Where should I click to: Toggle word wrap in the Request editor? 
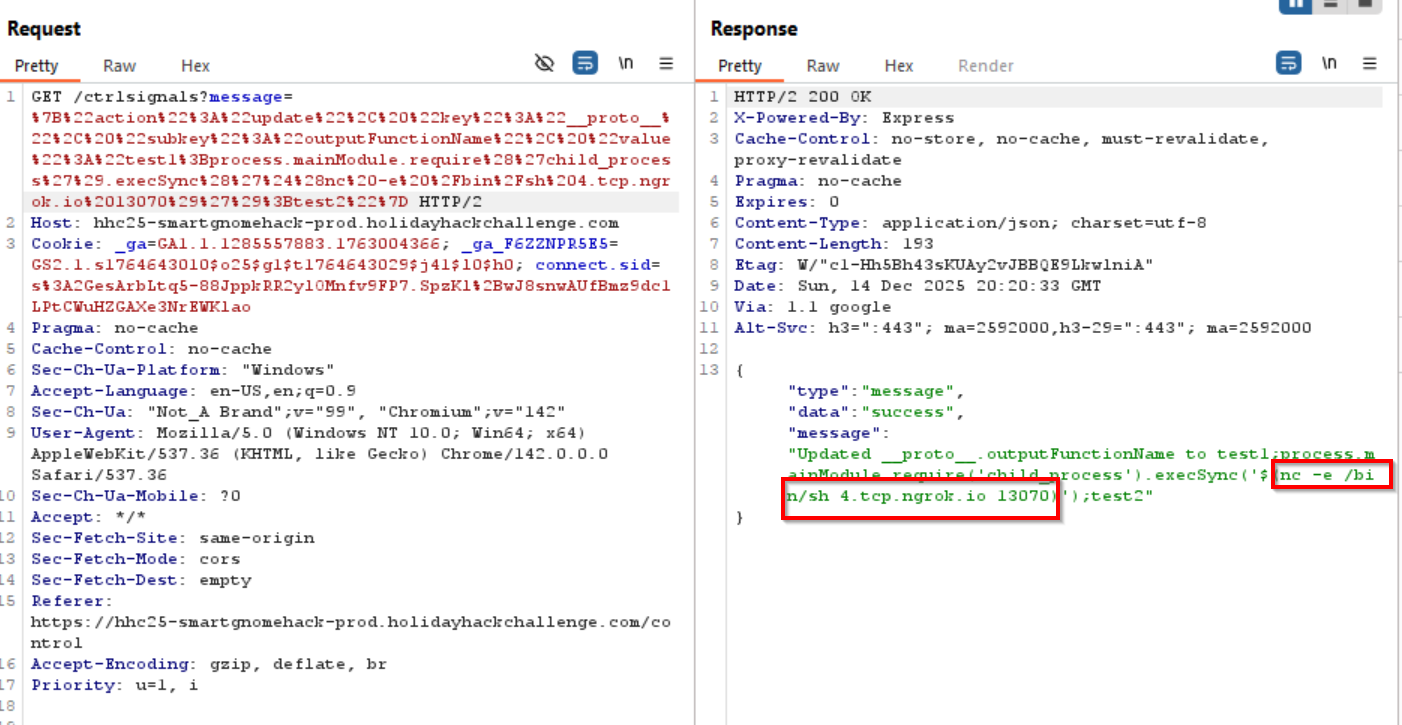pos(585,64)
